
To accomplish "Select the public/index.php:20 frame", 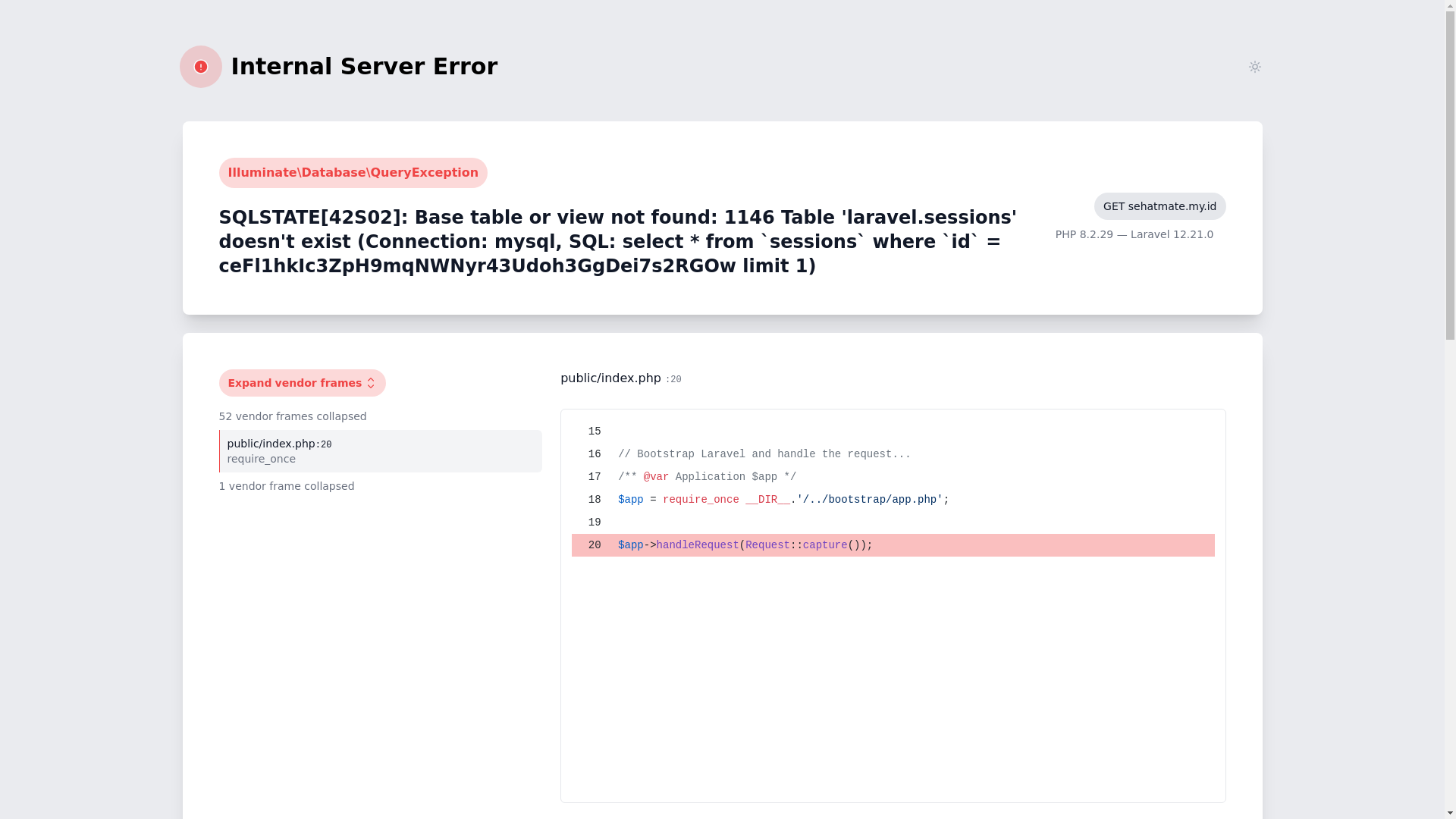I will [x=381, y=451].
